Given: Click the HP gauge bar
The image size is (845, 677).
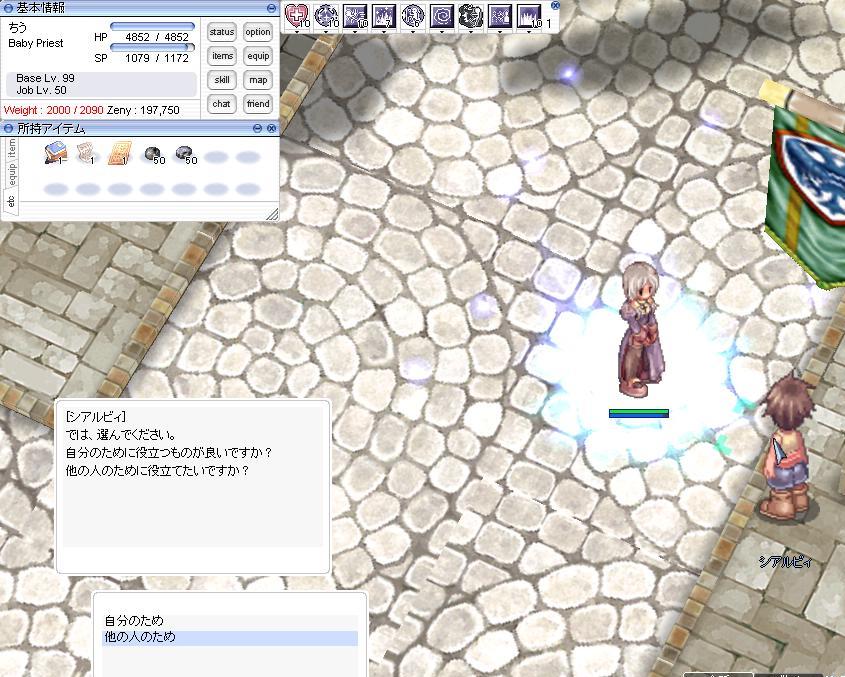Looking at the screenshot, I should (153, 26).
